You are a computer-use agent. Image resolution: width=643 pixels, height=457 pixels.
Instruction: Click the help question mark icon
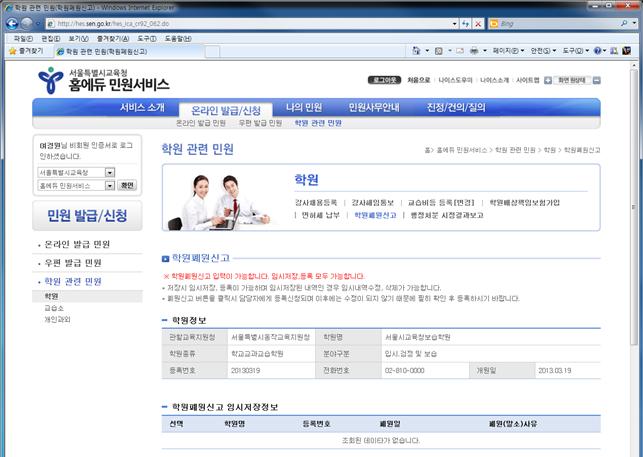[598, 50]
